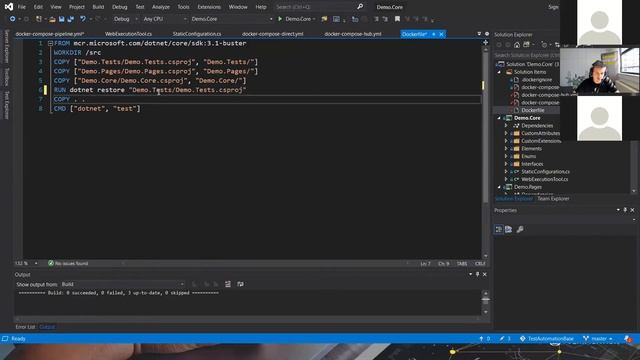Switch to Team Explorer tab
This screenshot has height=360, width=640.
(553, 199)
